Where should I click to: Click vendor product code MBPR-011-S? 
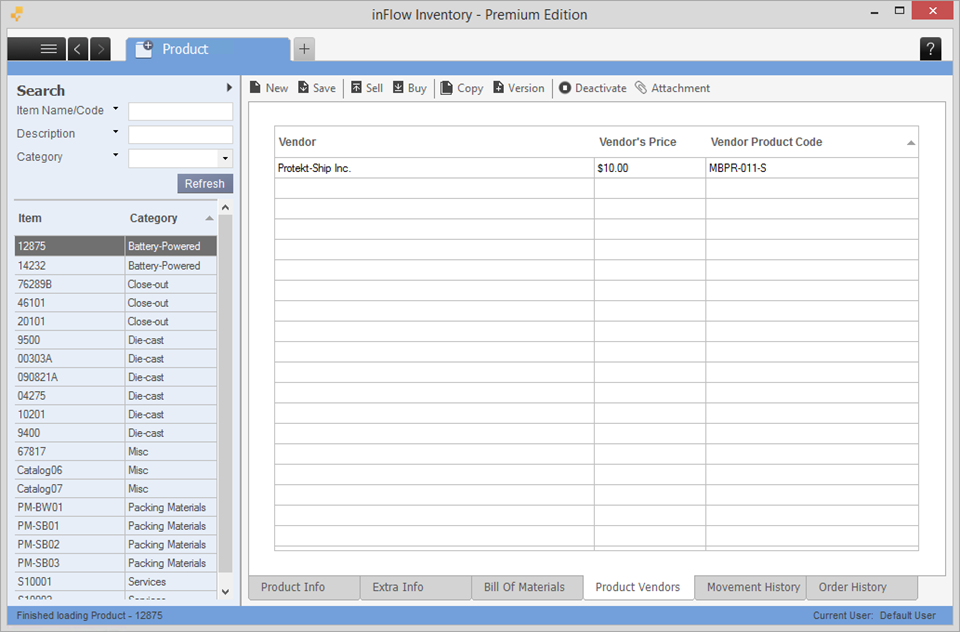(812, 168)
